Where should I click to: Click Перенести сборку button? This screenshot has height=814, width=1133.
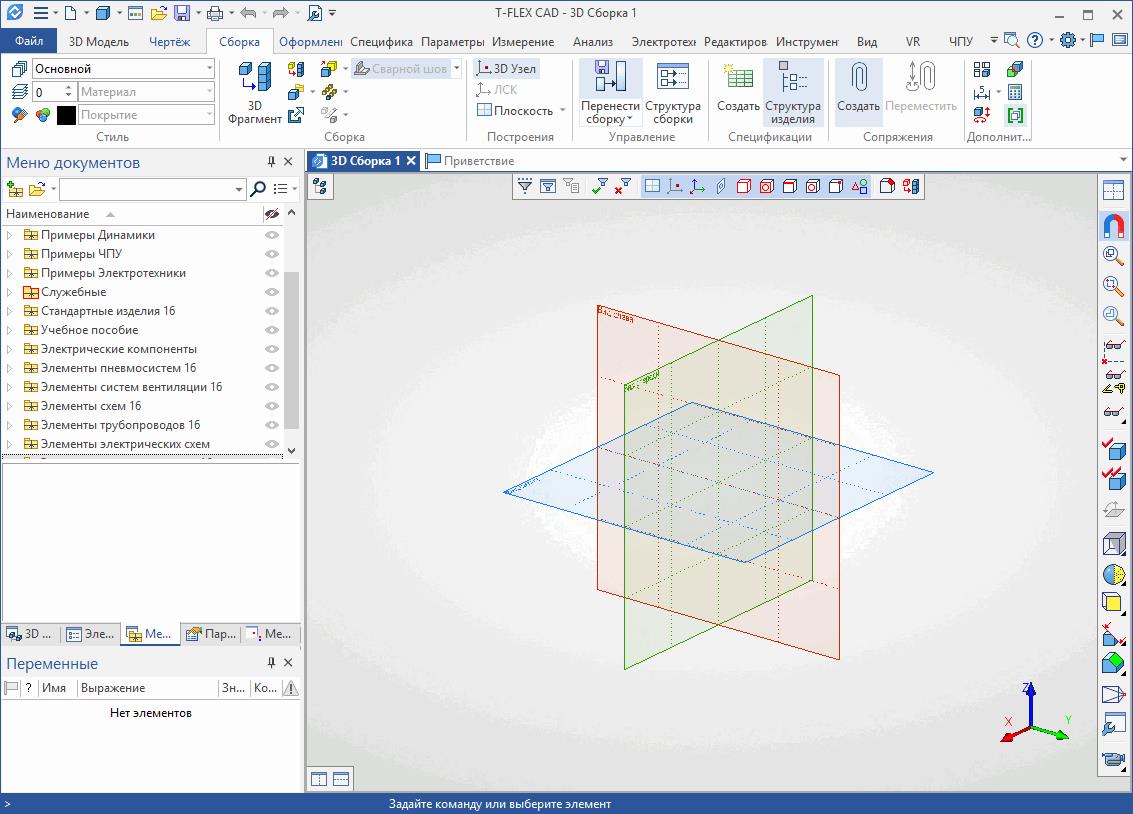610,91
